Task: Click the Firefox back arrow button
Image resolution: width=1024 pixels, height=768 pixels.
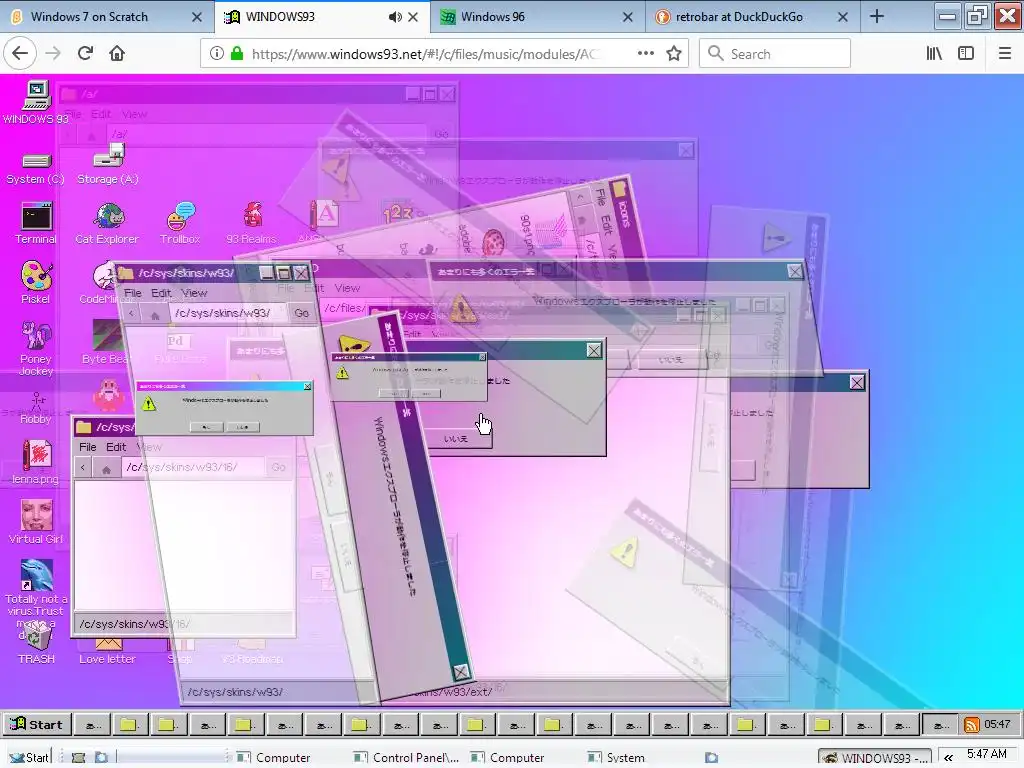Action: 20,53
